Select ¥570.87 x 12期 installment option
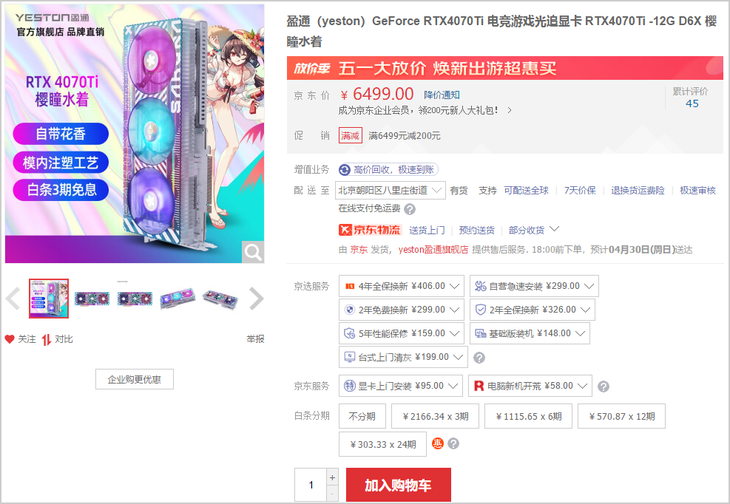The image size is (730, 504). click(622, 416)
